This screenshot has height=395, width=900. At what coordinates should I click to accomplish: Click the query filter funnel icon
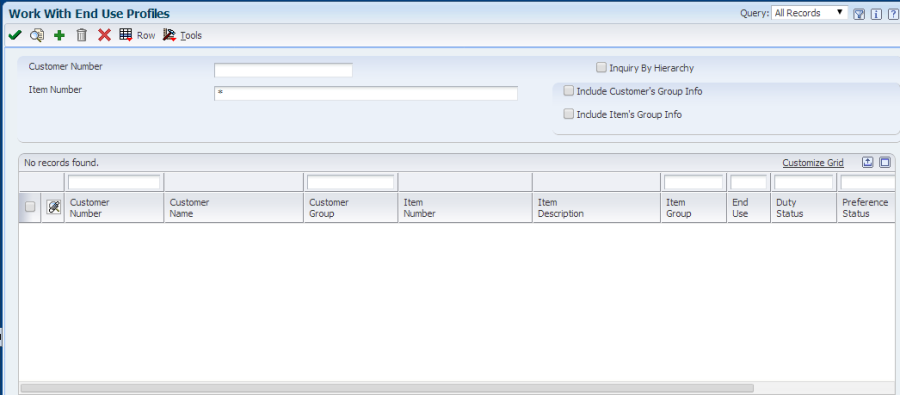859,14
